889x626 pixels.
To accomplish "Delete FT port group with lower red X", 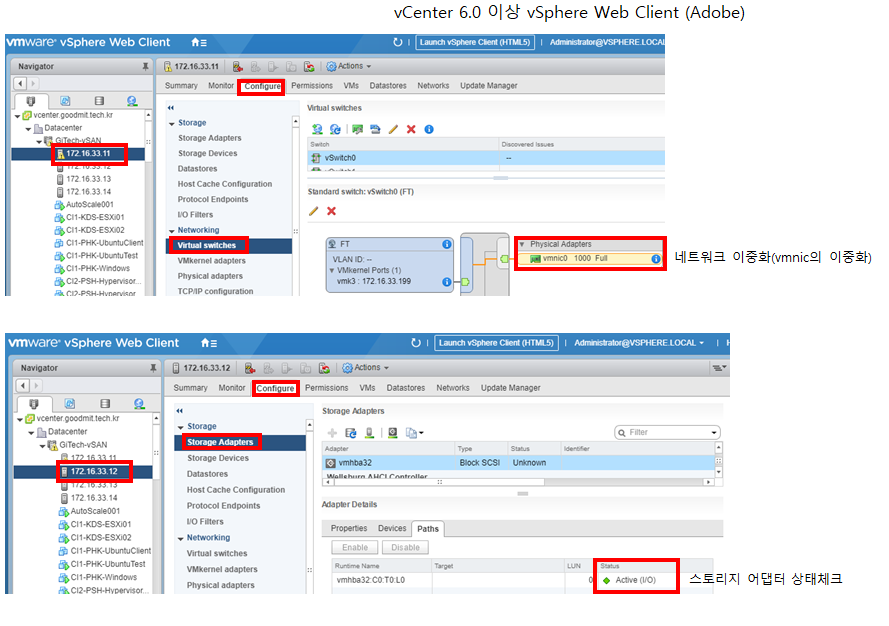I will pos(332,211).
